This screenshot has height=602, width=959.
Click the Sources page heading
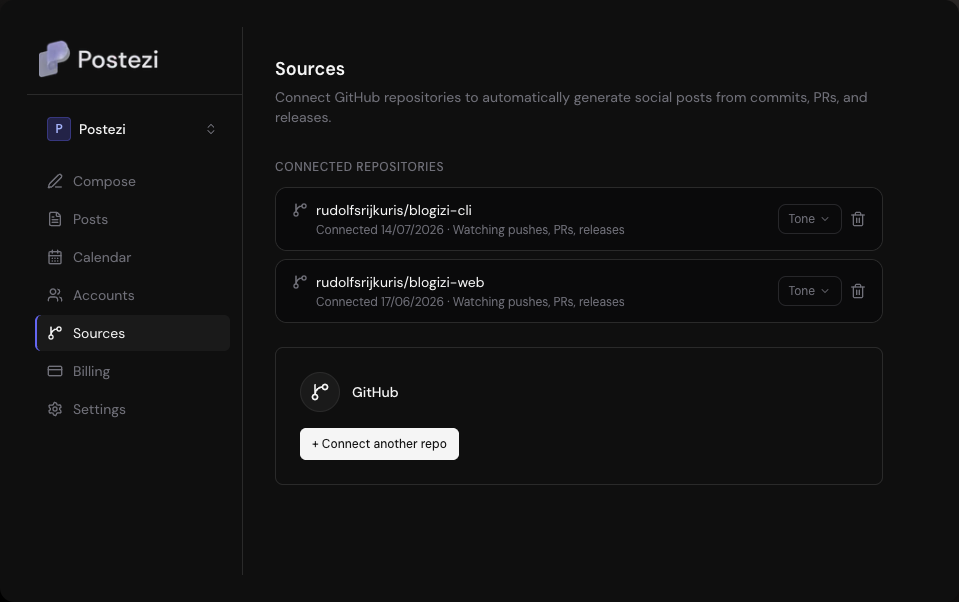[309, 69]
